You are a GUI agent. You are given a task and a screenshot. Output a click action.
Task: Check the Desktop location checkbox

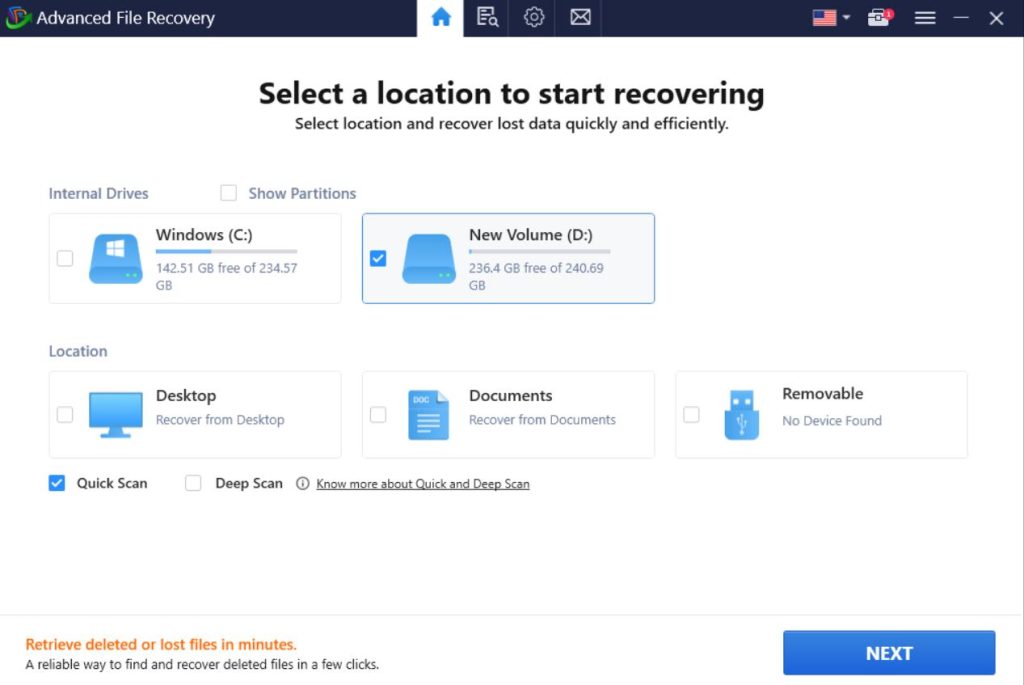65,415
